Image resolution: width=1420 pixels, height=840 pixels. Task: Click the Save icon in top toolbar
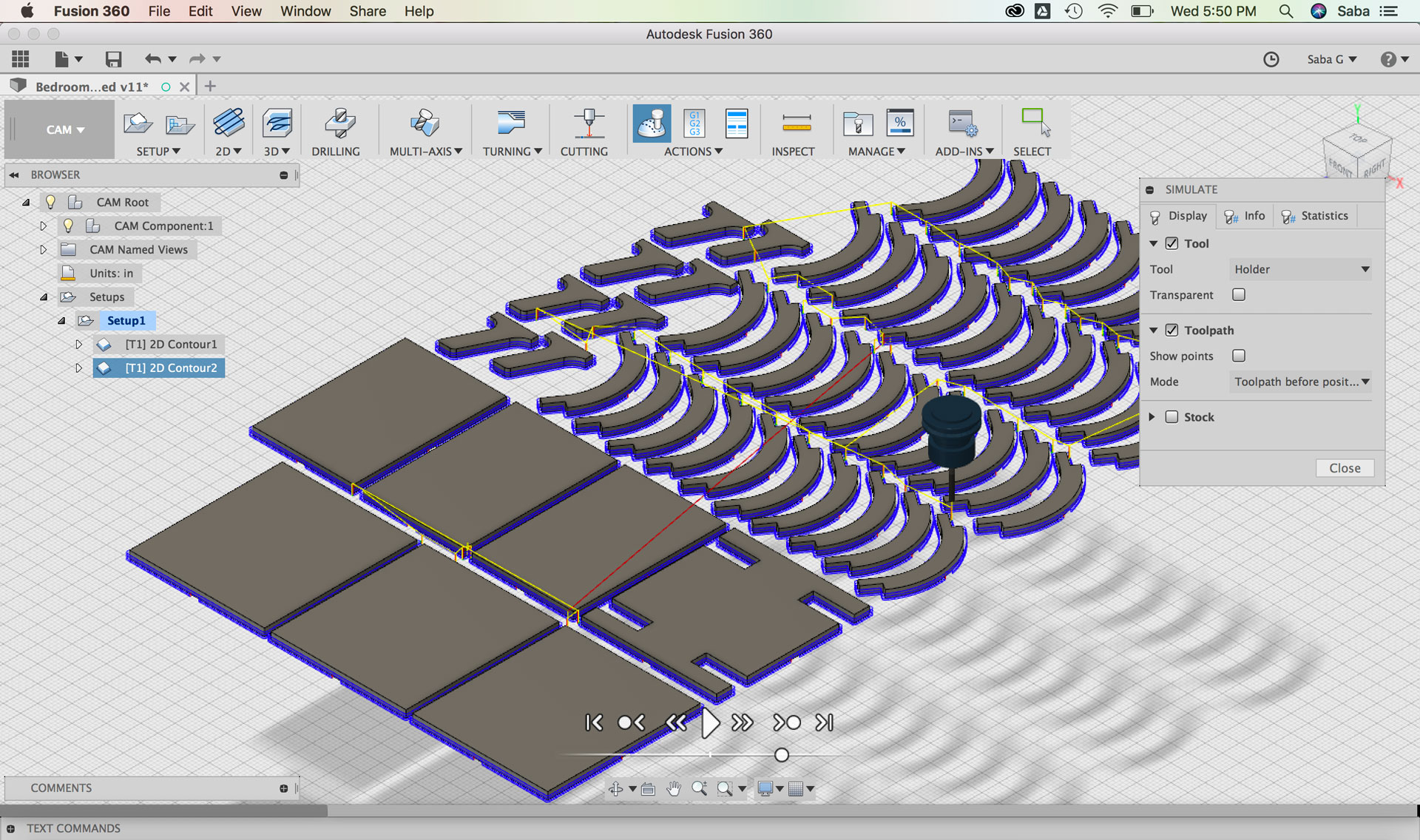point(113,59)
